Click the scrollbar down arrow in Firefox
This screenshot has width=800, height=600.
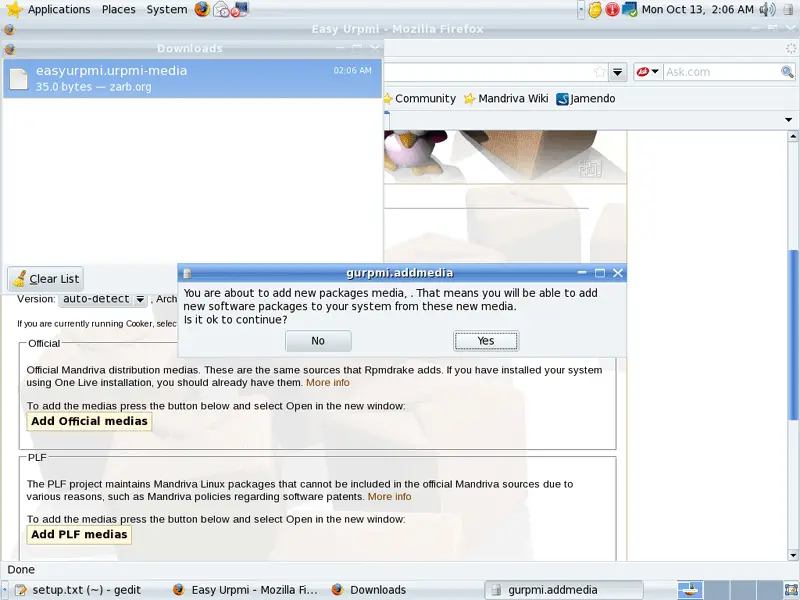793,555
